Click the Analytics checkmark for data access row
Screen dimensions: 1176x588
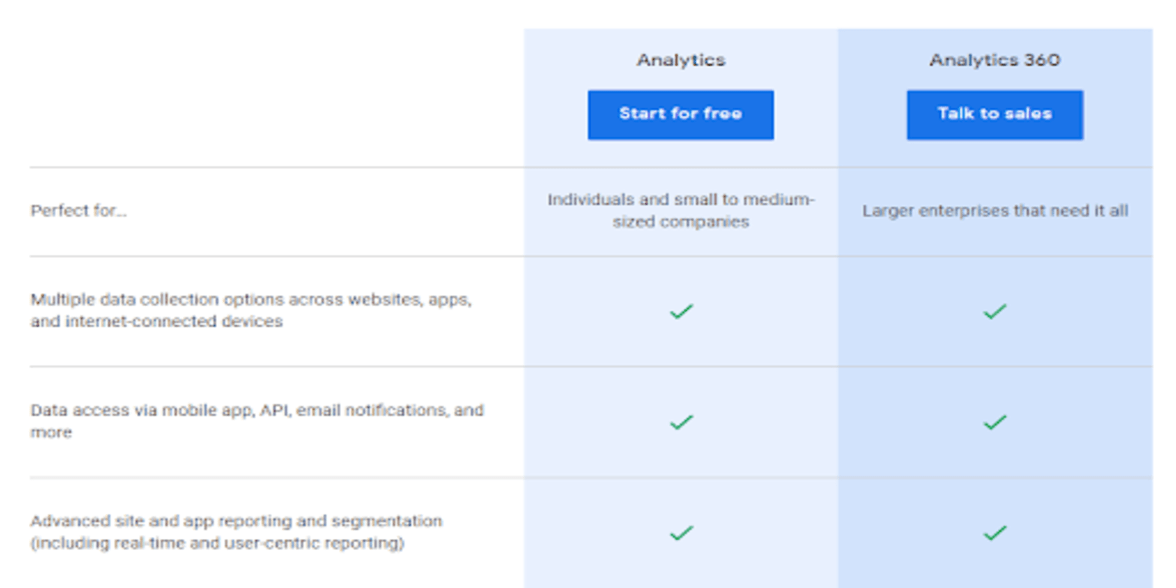(681, 422)
